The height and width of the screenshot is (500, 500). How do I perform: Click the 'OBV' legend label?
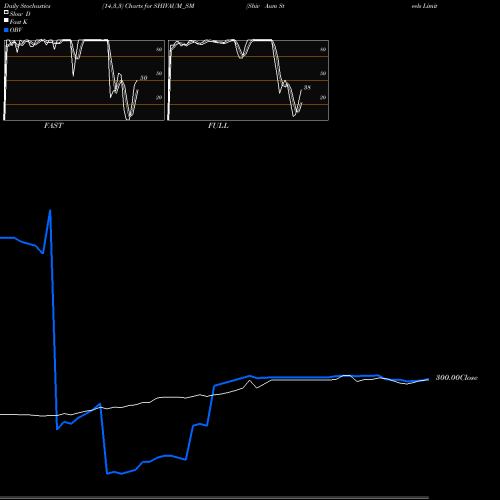point(16,30)
